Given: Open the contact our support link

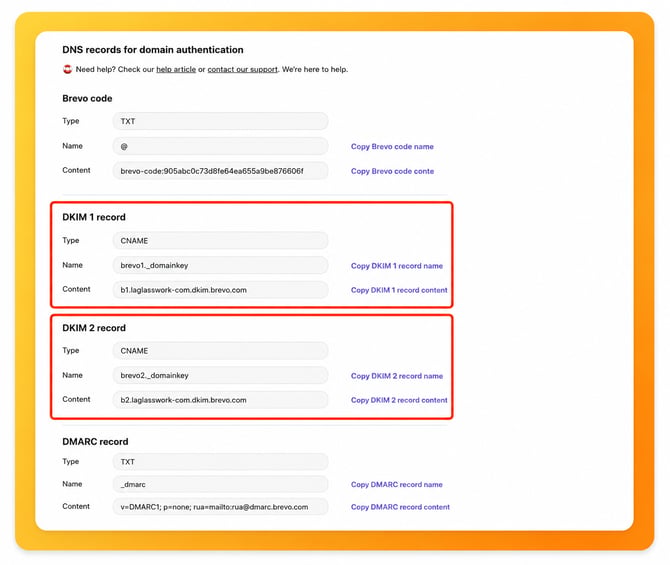Looking at the screenshot, I should pyautogui.click(x=243, y=69).
